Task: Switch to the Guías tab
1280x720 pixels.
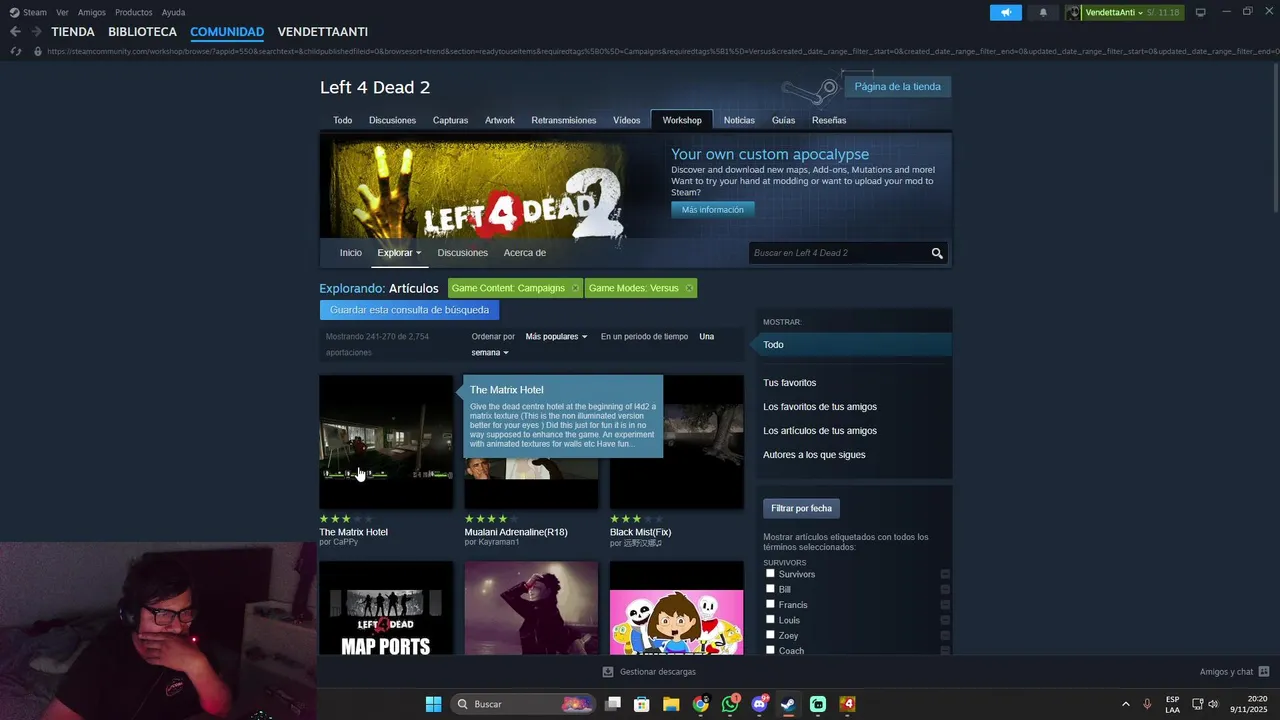Action: [x=783, y=120]
